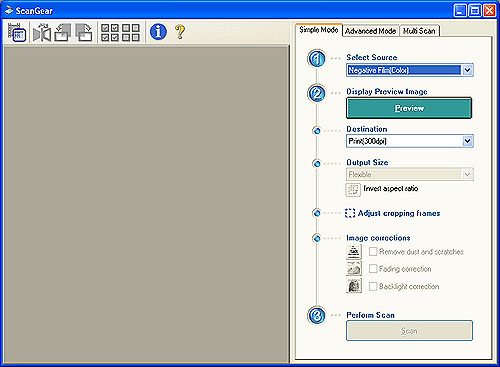Screen dimensions: 500x367
Task: Click the mirror image toolbar icon
Action: coord(42,32)
